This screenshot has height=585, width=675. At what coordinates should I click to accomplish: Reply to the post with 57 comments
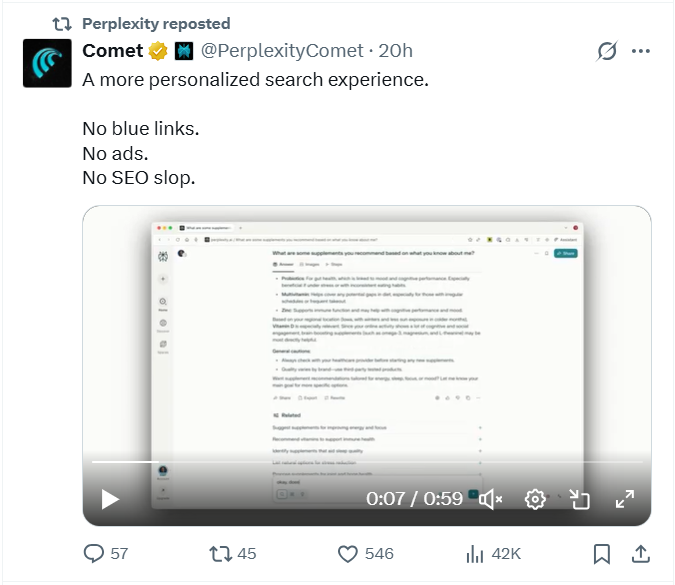(x=106, y=554)
